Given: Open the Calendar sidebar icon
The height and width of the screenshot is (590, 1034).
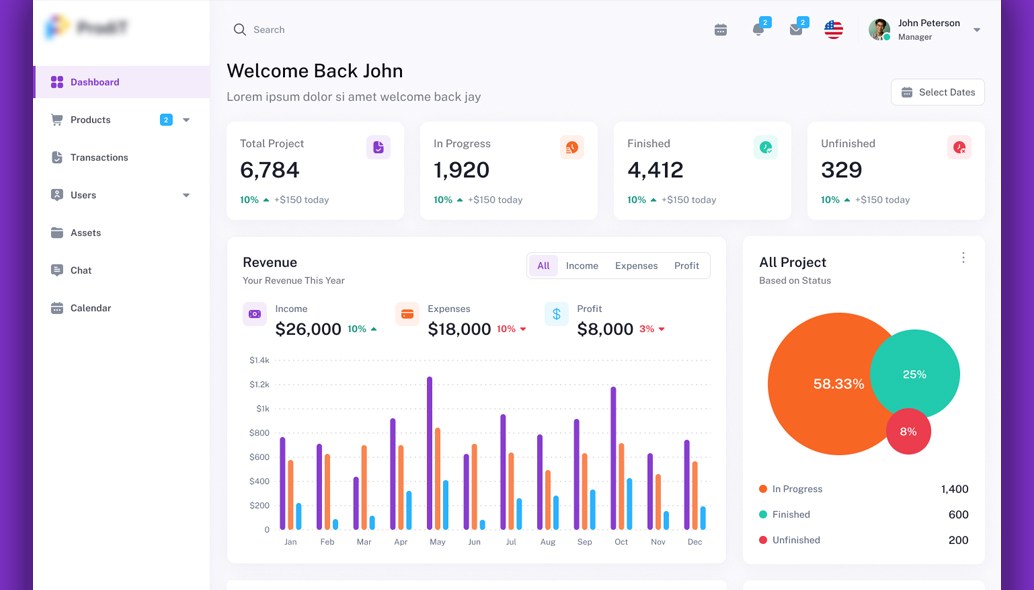Looking at the screenshot, I should pos(57,307).
